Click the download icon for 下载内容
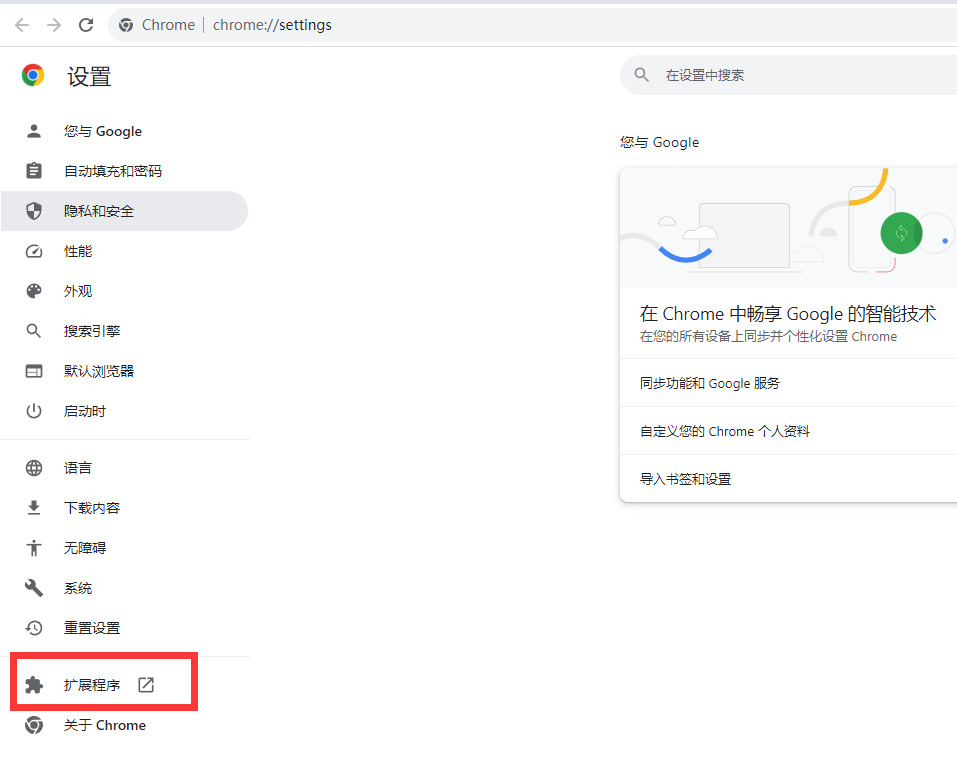The height and width of the screenshot is (766, 957). point(34,508)
